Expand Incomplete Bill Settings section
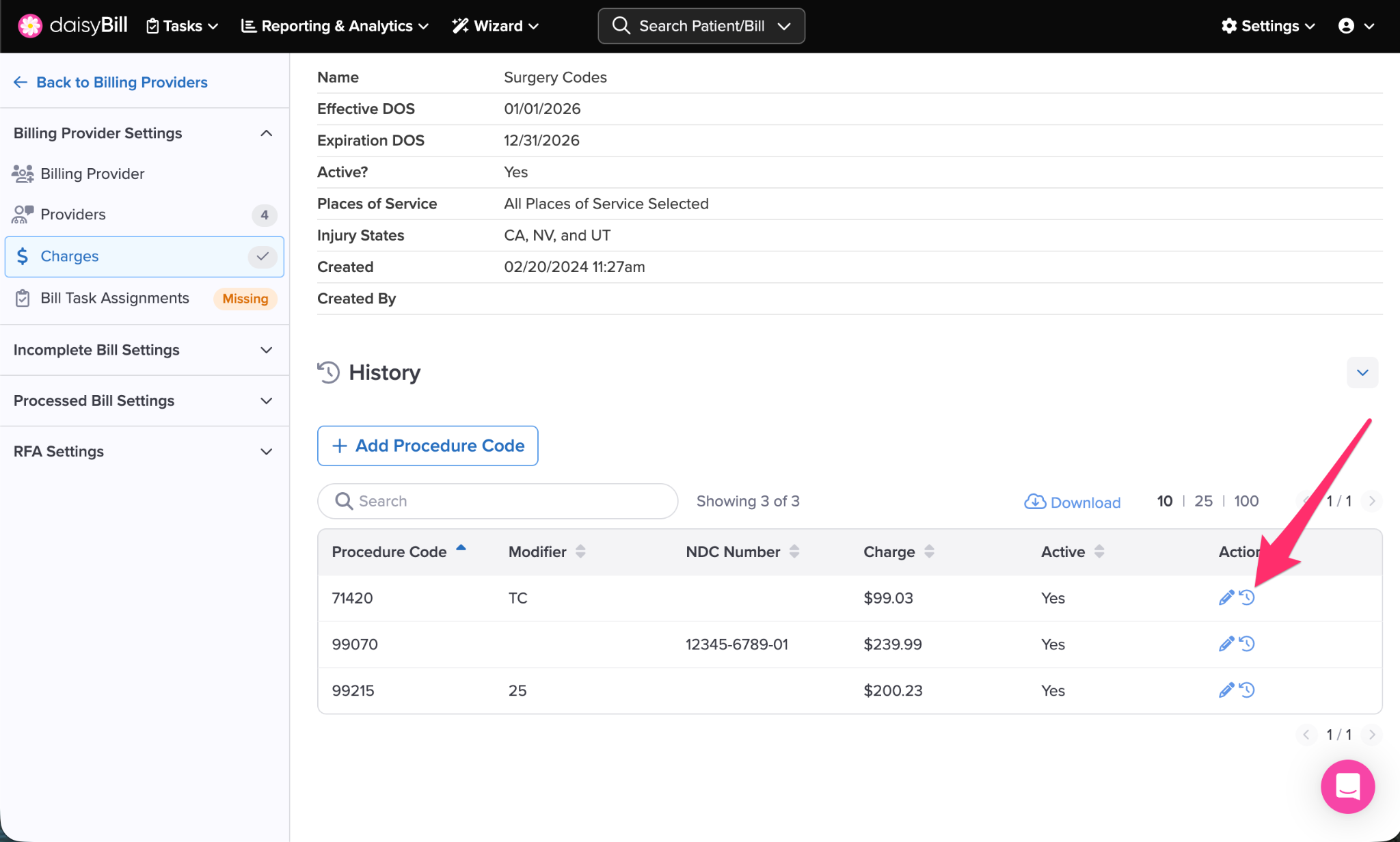This screenshot has width=1400, height=842. click(x=266, y=350)
